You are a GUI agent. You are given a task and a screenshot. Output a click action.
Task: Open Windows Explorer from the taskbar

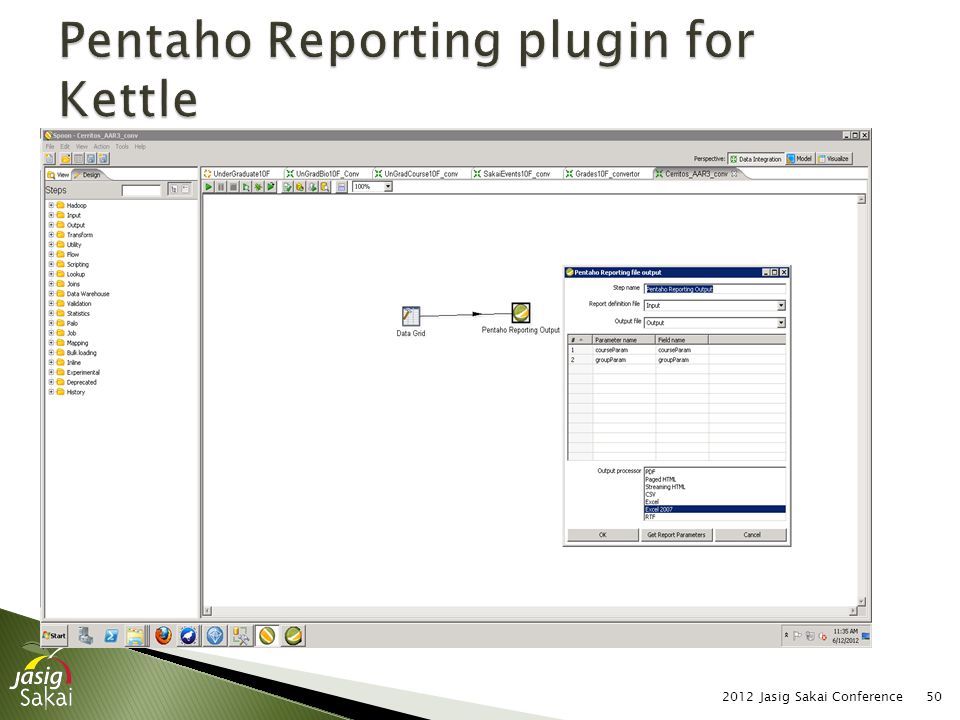[x=135, y=636]
